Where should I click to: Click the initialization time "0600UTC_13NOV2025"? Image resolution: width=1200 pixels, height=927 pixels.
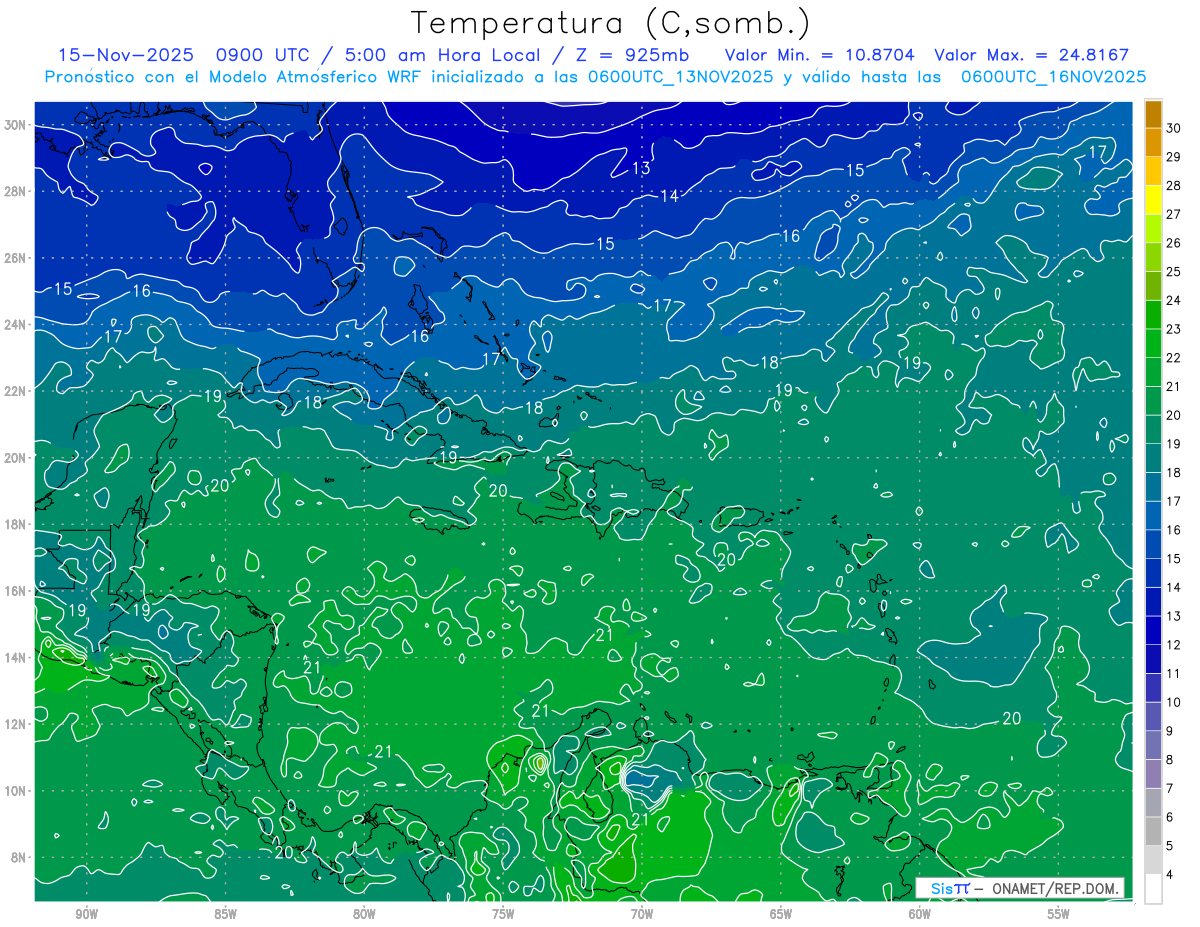680,77
